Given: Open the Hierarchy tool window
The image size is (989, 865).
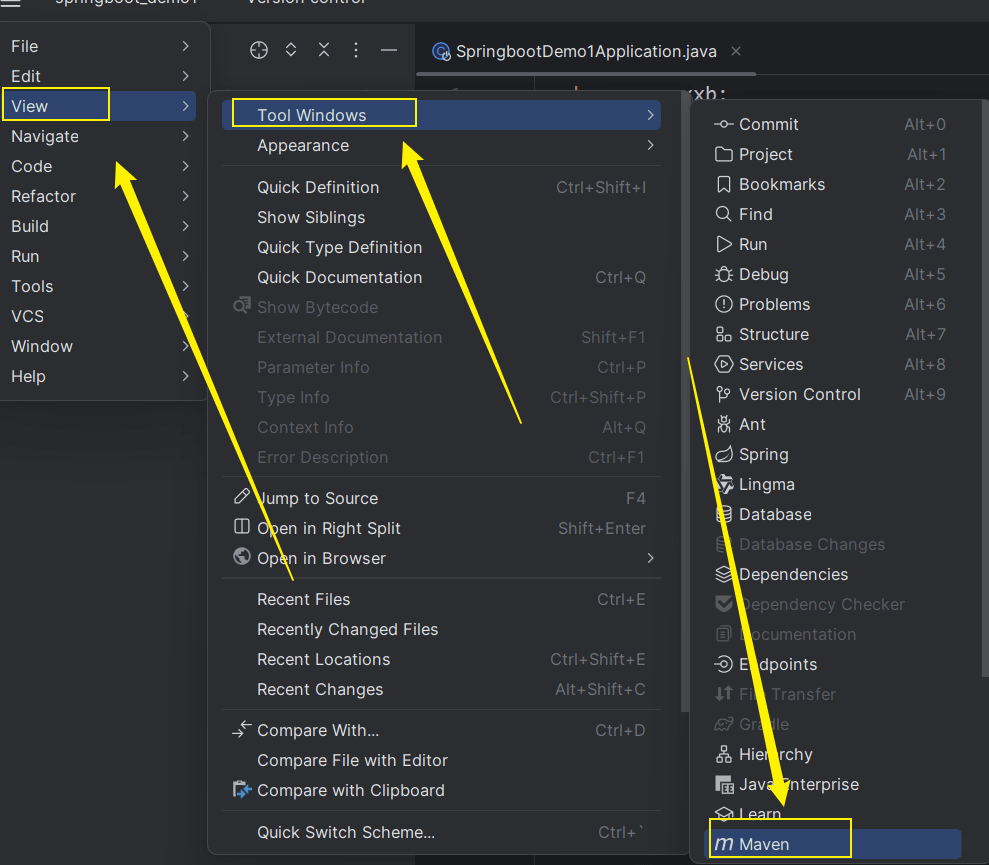Looking at the screenshot, I should (832, 754).
